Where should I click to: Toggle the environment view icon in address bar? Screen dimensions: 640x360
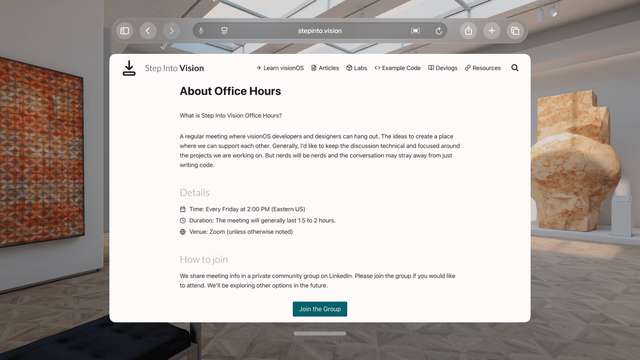(x=415, y=31)
